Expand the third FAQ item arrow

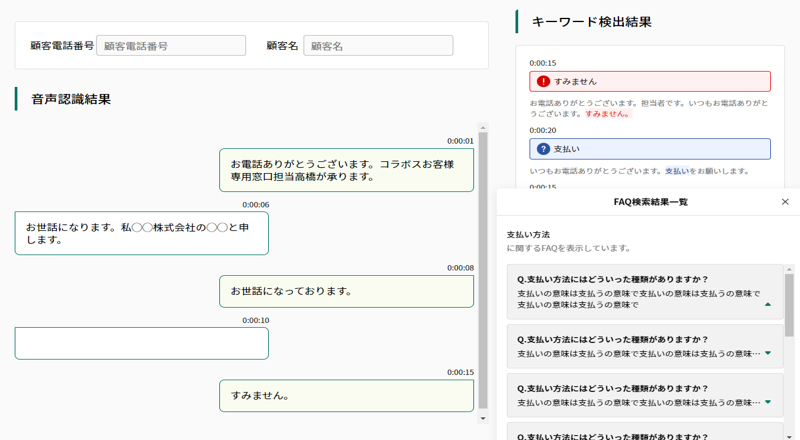pyautogui.click(x=768, y=402)
